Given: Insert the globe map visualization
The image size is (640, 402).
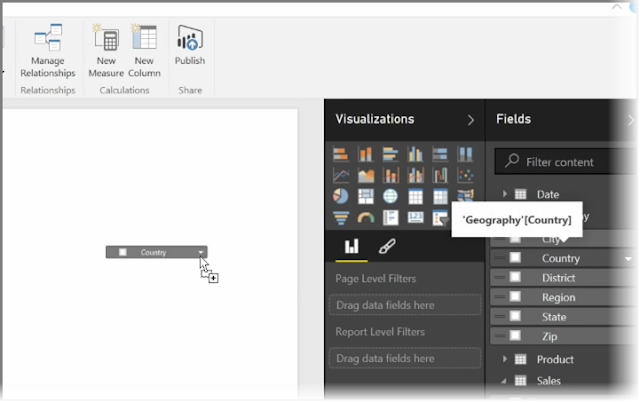Looking at the screenshot, I should (390, 196).
